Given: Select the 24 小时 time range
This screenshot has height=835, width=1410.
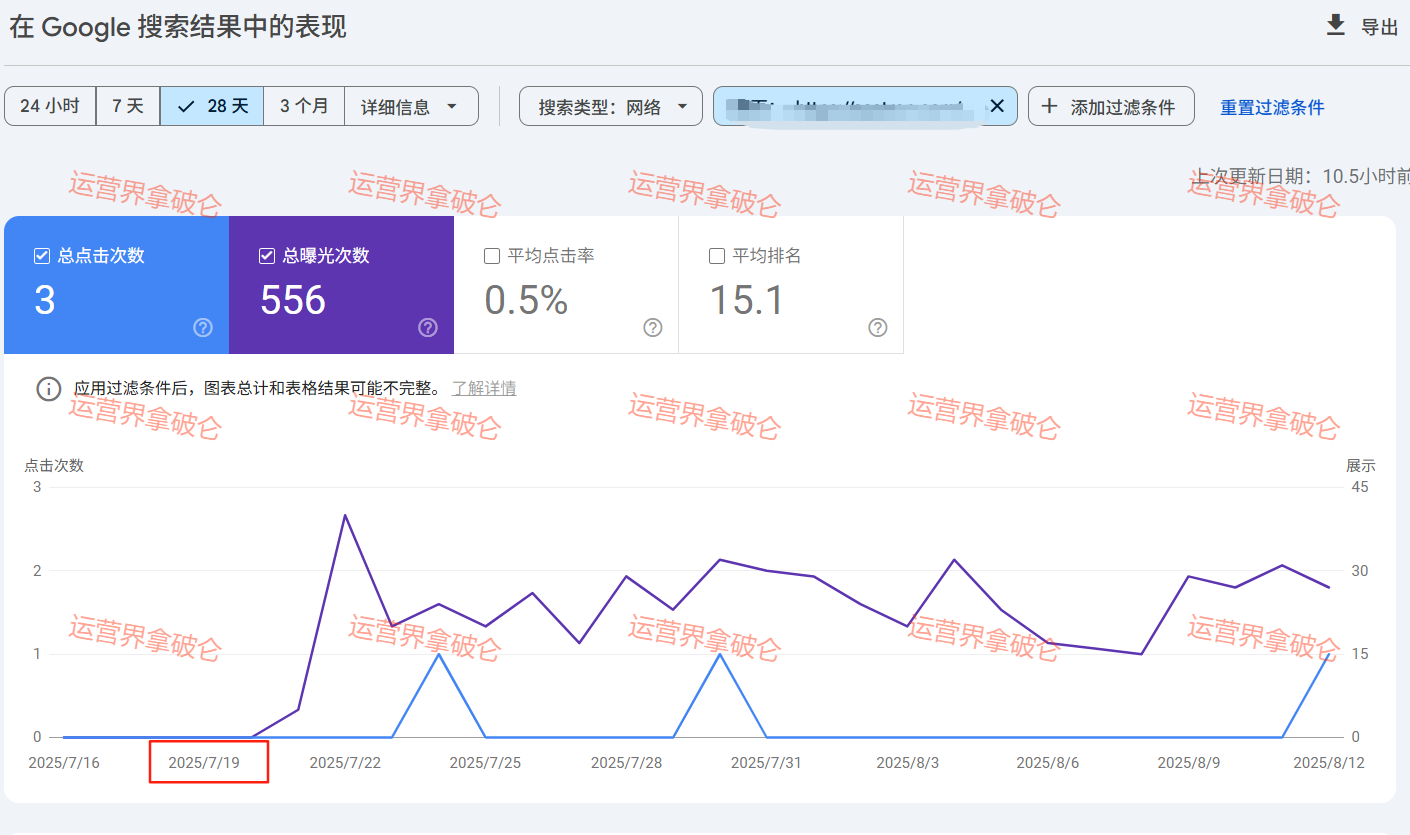Looking at the screenshot, I should 50,106.
